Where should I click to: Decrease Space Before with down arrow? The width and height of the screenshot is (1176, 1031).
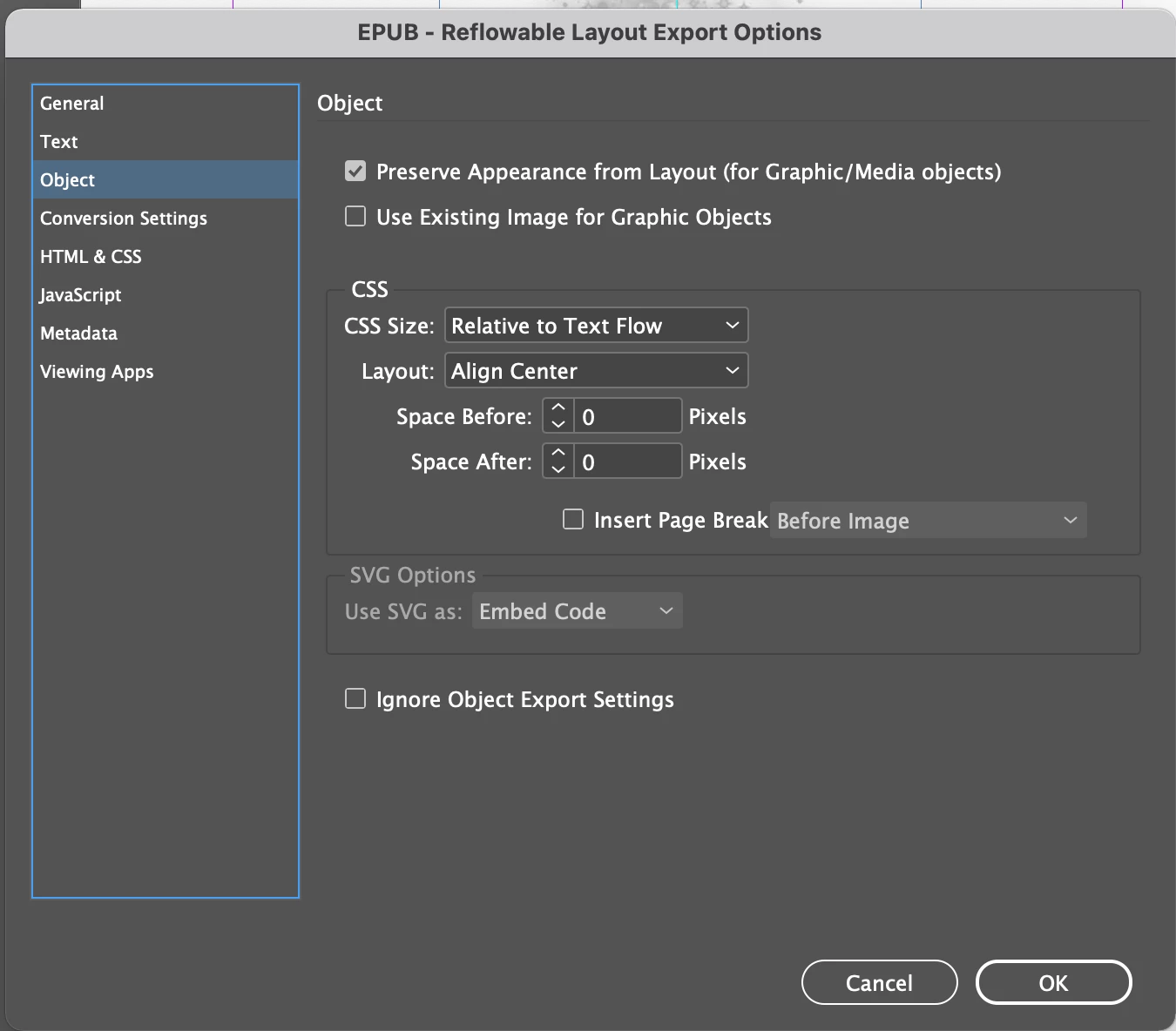(558, 425)
